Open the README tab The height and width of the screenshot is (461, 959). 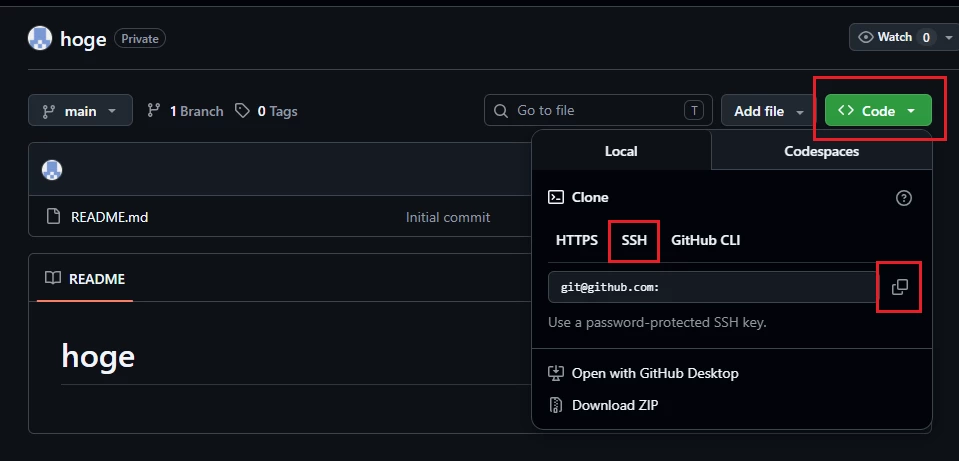(85, 279)
